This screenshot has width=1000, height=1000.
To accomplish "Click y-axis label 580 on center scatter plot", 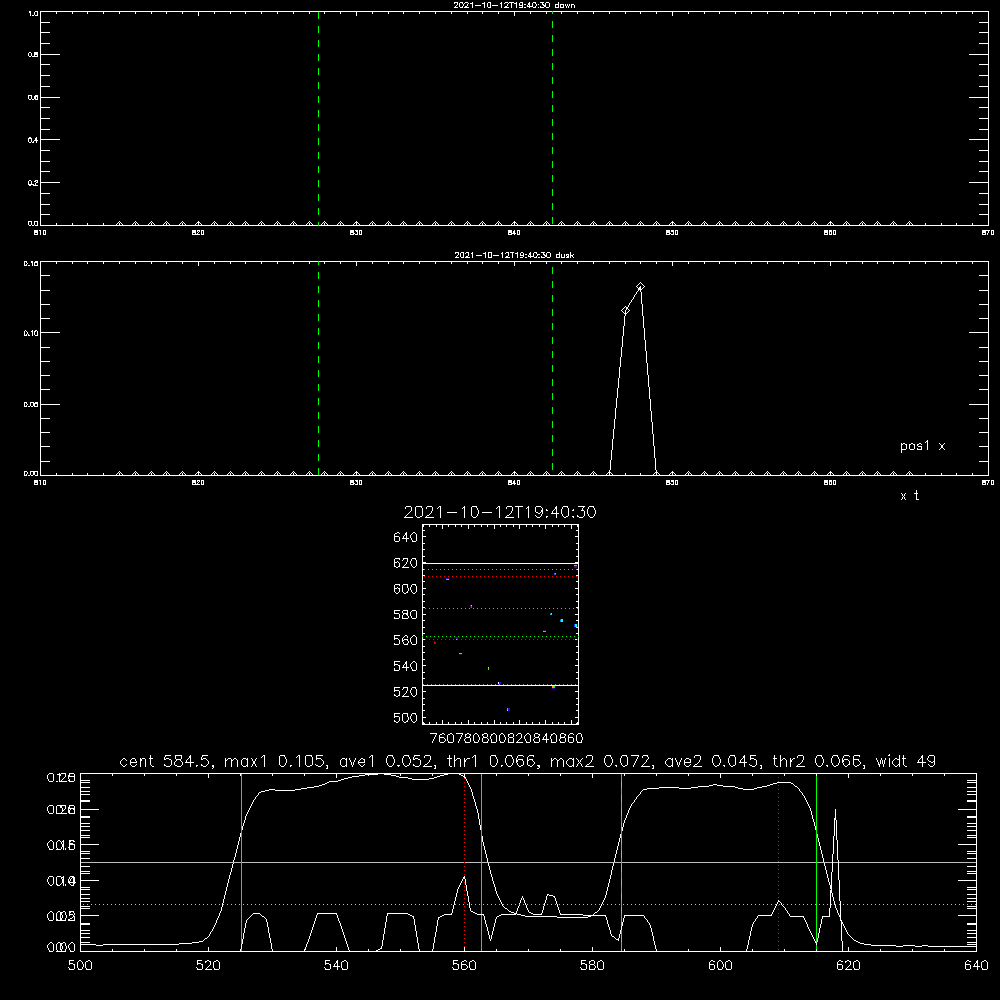I will pos(406,615).
